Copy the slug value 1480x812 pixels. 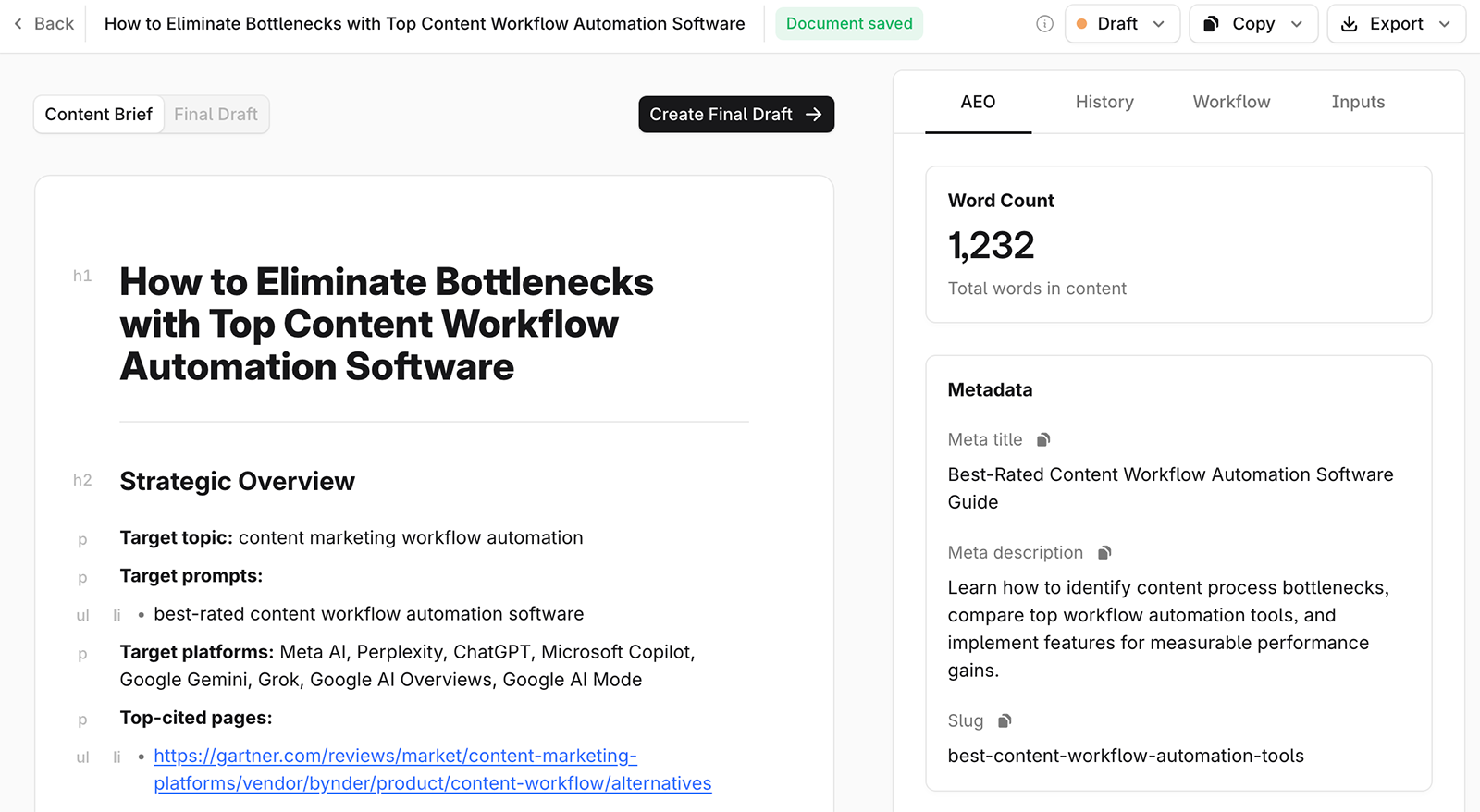(1005, 721)
